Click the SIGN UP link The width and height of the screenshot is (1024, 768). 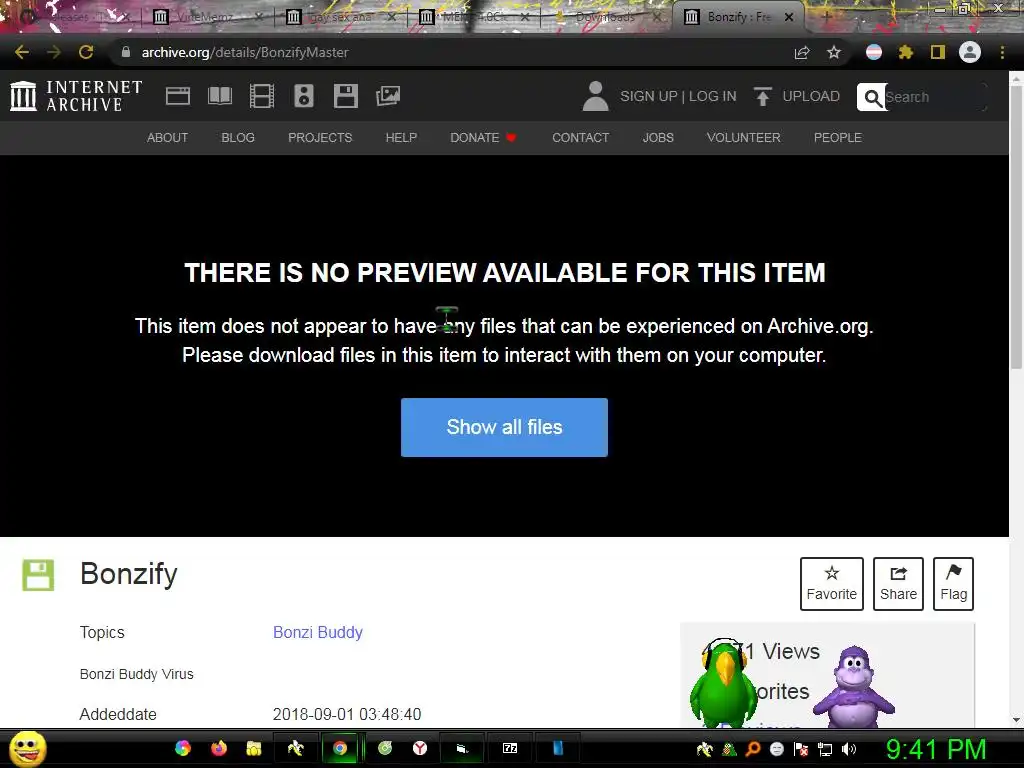coord(648,96)
